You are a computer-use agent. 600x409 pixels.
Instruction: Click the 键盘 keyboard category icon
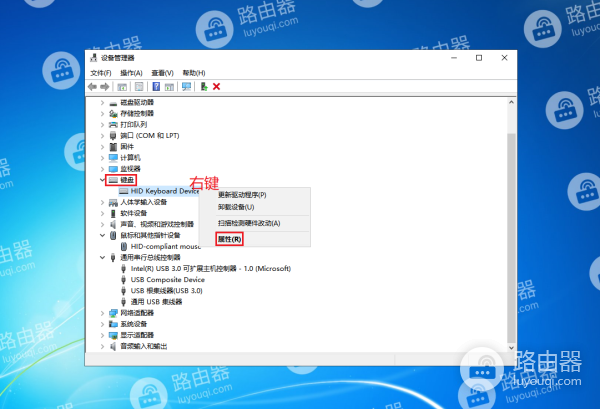pos(113,180)
